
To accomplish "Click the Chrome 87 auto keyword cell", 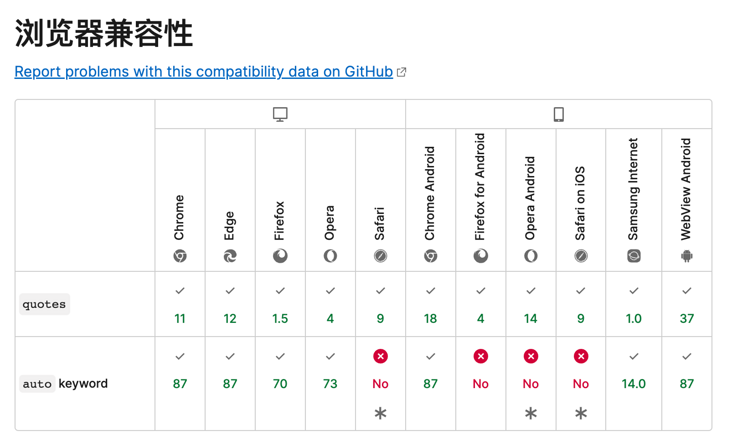I will click(x=180, y=383).
